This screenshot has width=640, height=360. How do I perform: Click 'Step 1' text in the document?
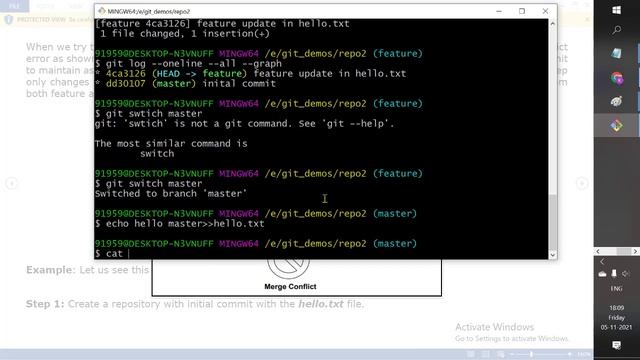tap(45, 304)
